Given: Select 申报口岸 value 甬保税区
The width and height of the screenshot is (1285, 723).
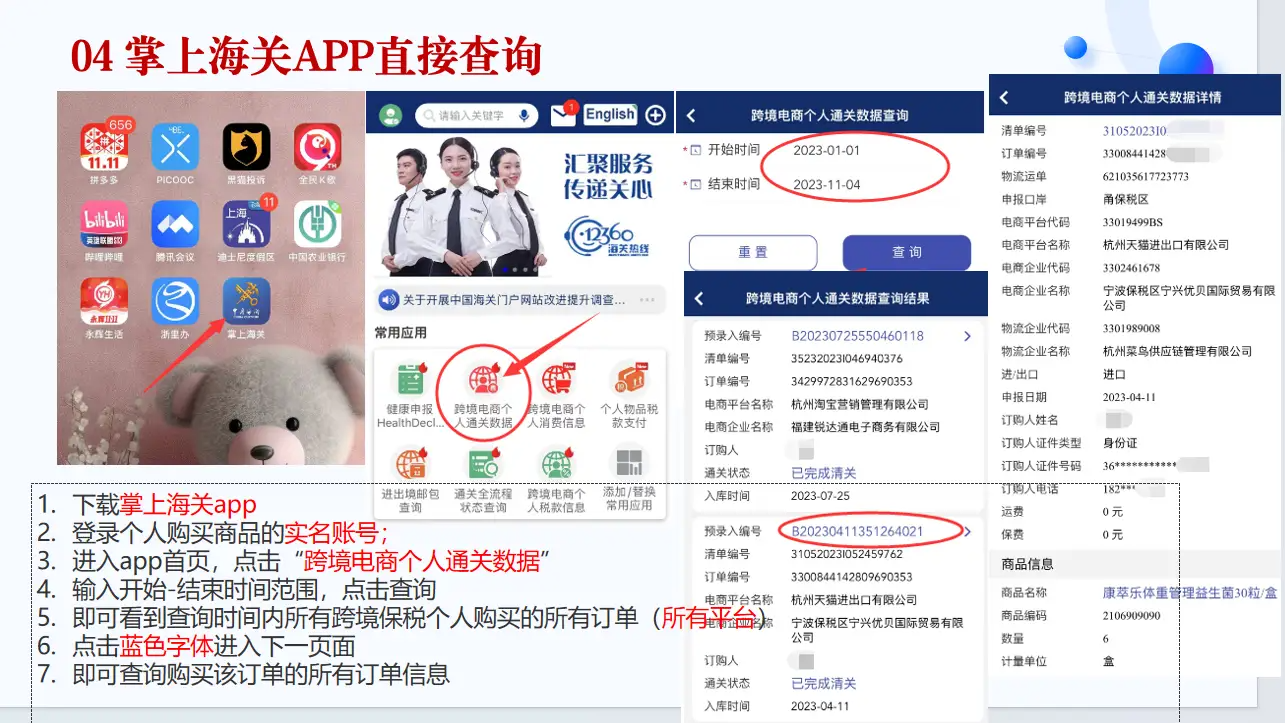Looking at the screenshot, I should click(1125, 200).
